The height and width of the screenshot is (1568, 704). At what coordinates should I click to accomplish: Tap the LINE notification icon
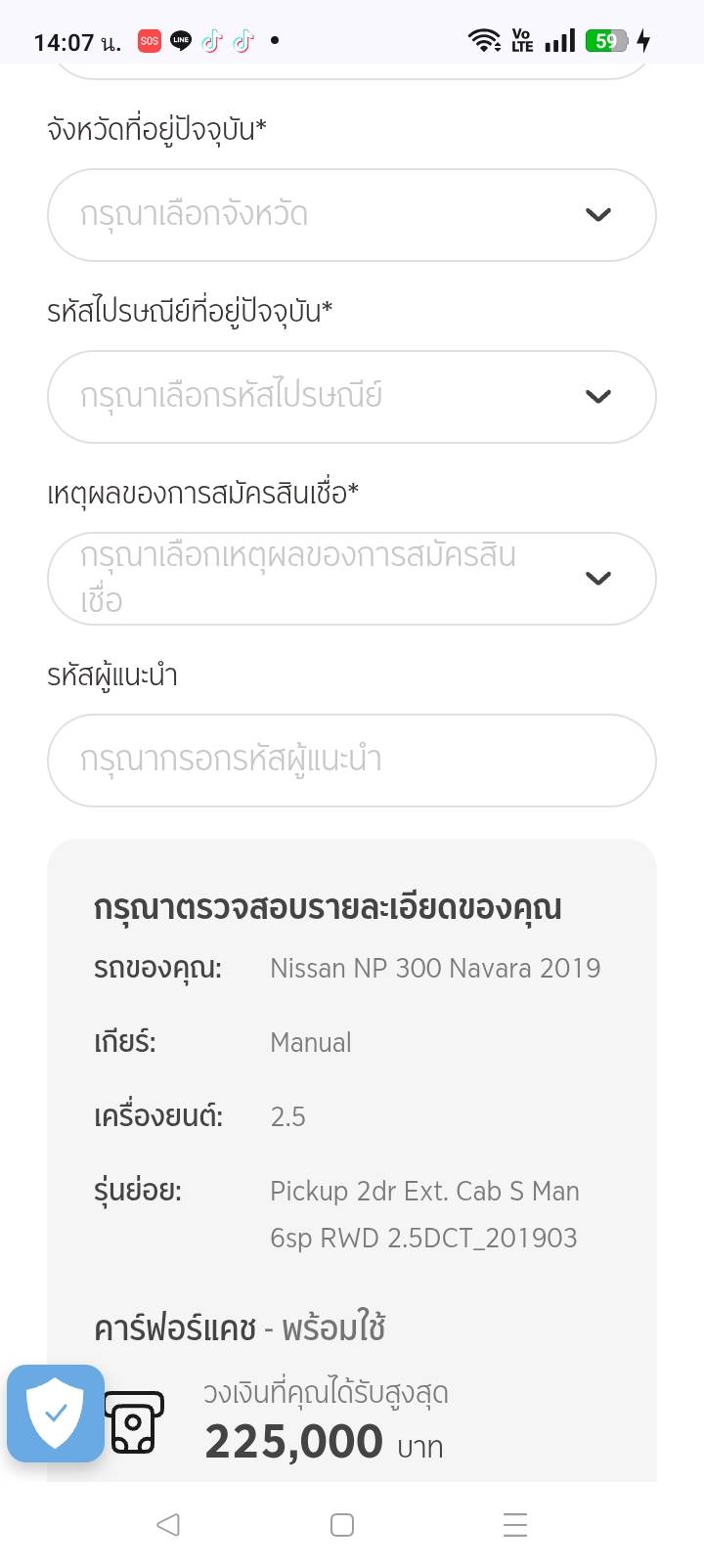point(181,41)
